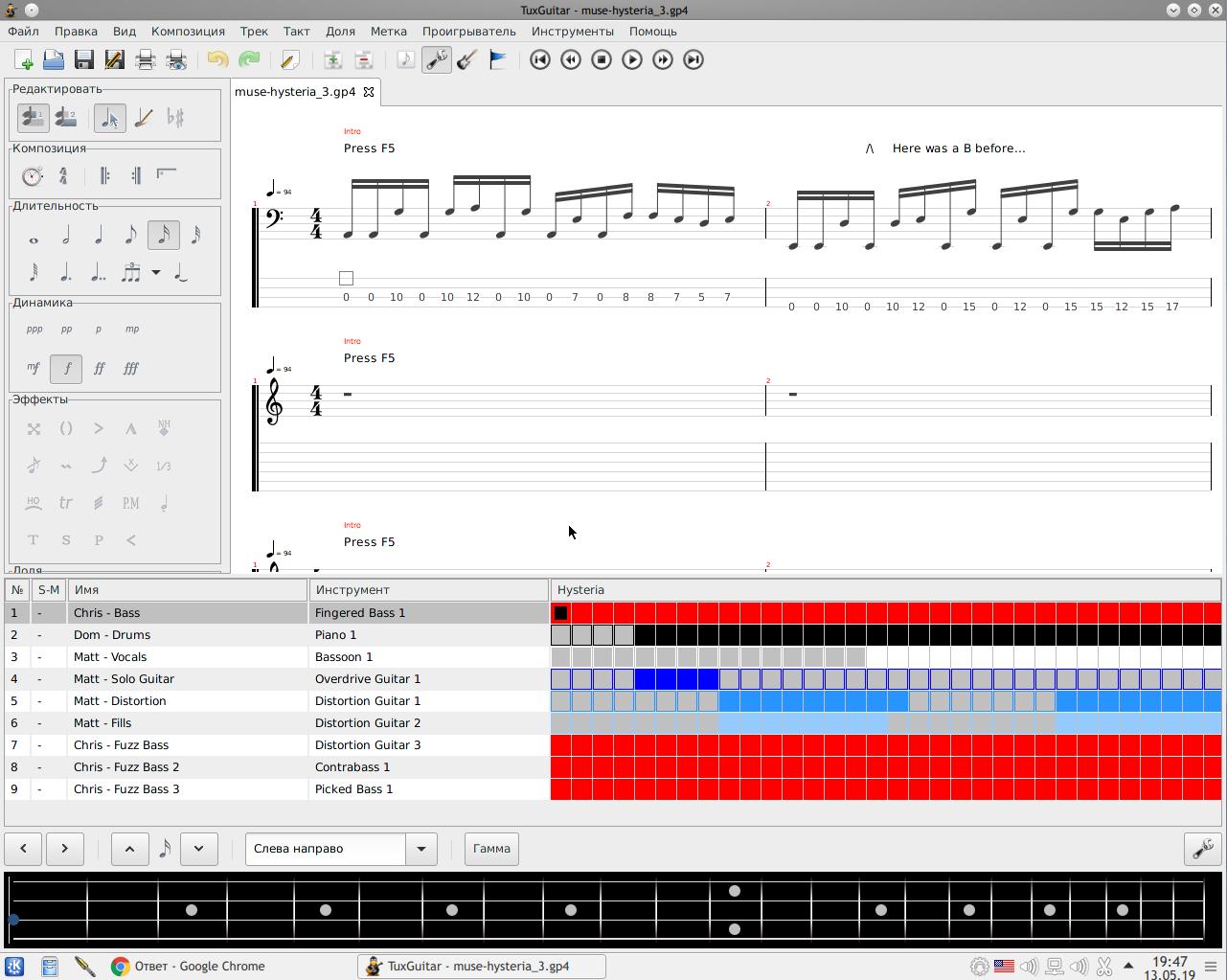The width and height of the screenshot is (1227, 980).
Task: Jump to the last measure in playback toolbar
Action: pyautogui.click(x=693, y=59)
